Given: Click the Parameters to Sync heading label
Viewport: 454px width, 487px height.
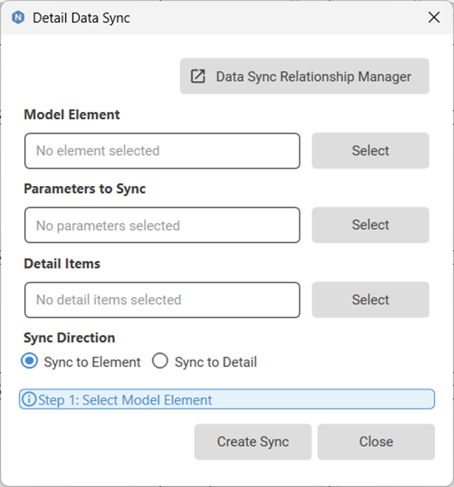Looking at the screenshot, I should point(85,189).
